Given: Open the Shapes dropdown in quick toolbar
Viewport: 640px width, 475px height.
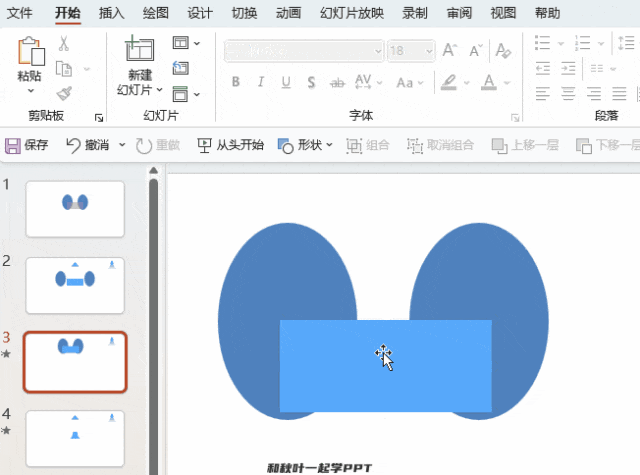Looking at the screenshot, I should 305,145.
